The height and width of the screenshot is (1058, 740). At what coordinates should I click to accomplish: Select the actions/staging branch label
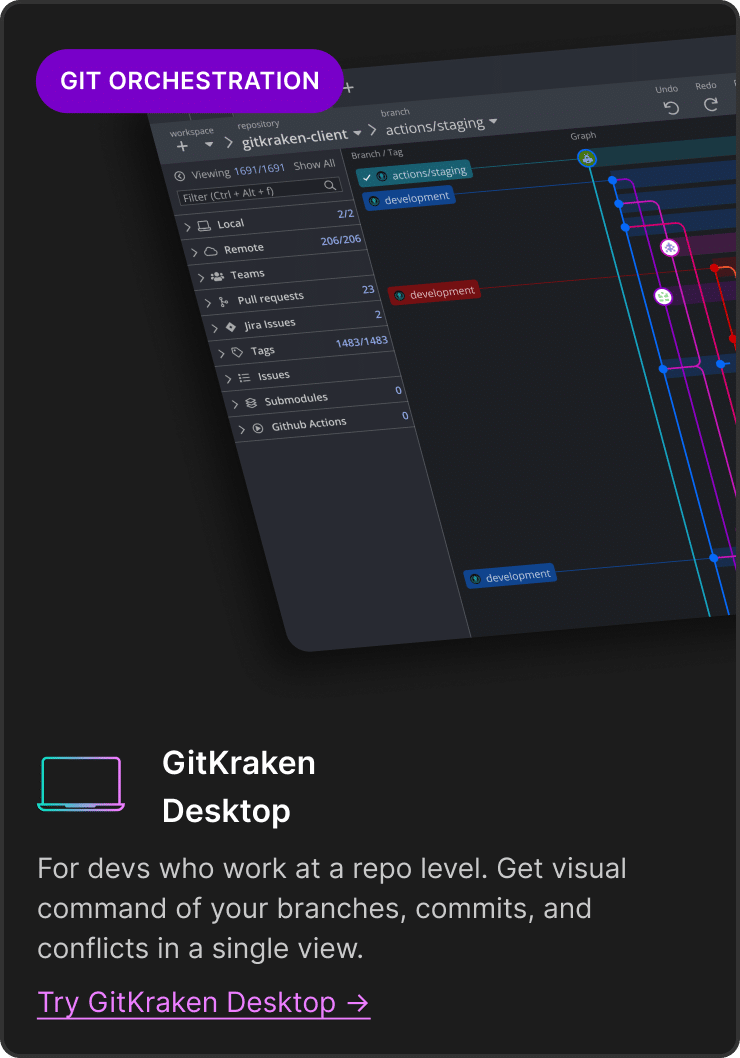(x=414, y=173)
